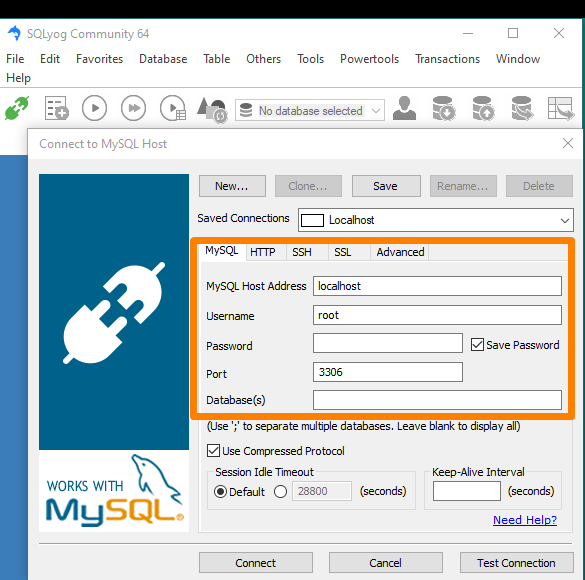Click the database import (down arrow) icon
This screenshot has width=585, height=580.
click(443, 109)
